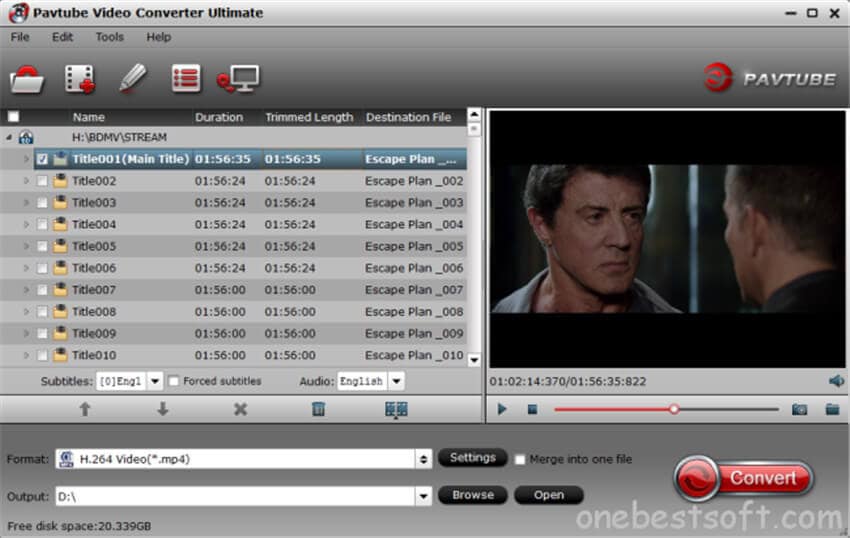Uncheck Title001 Main Title checkbox

42,159
